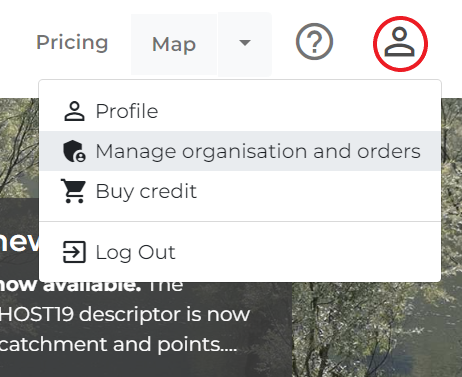Click the shield icon for Manage organisation
The height and width of the screenshot is (377, 462).
[x=74, y=151]
